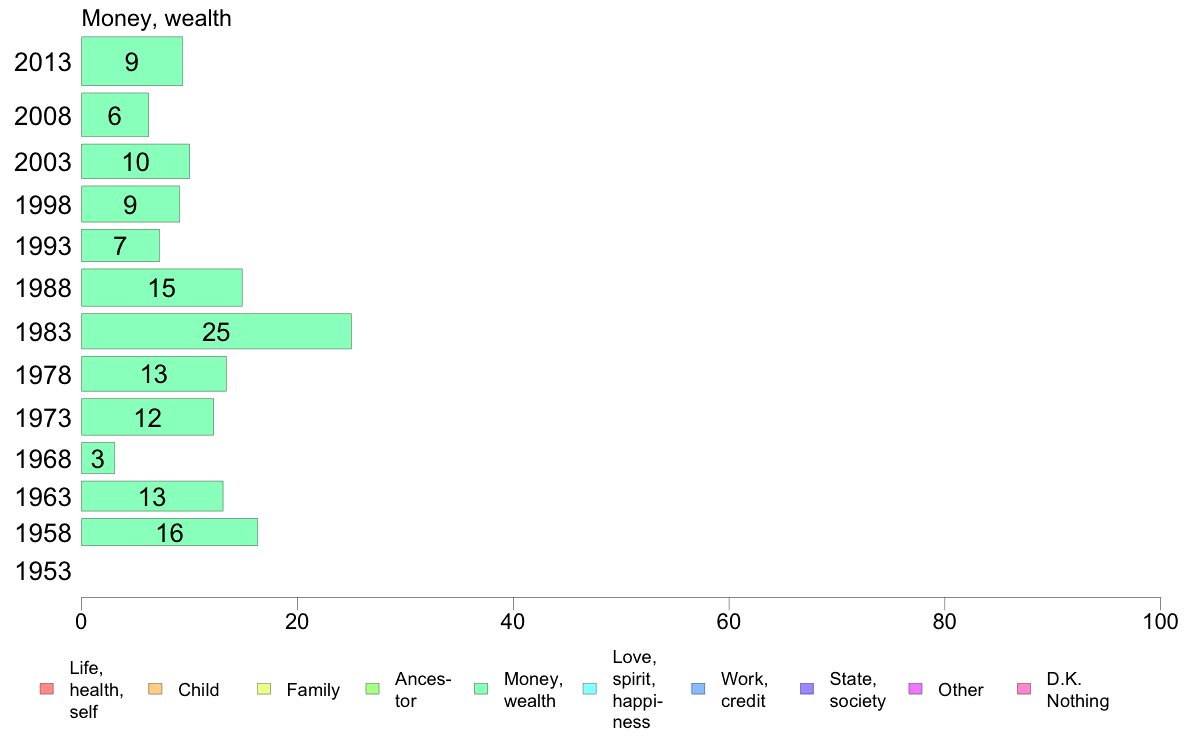Viewport: 1188px width, 736px height.
Task: Select the 2013 bar showing 9
Action: click(132, 61)
